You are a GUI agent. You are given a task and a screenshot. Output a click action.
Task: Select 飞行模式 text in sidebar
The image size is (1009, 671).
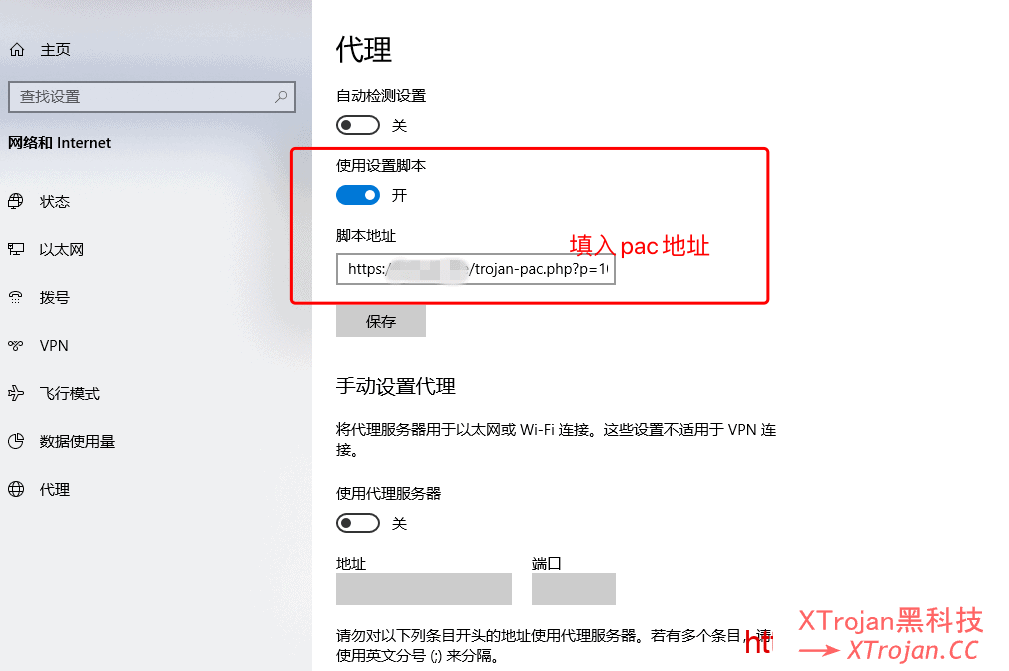69,393
